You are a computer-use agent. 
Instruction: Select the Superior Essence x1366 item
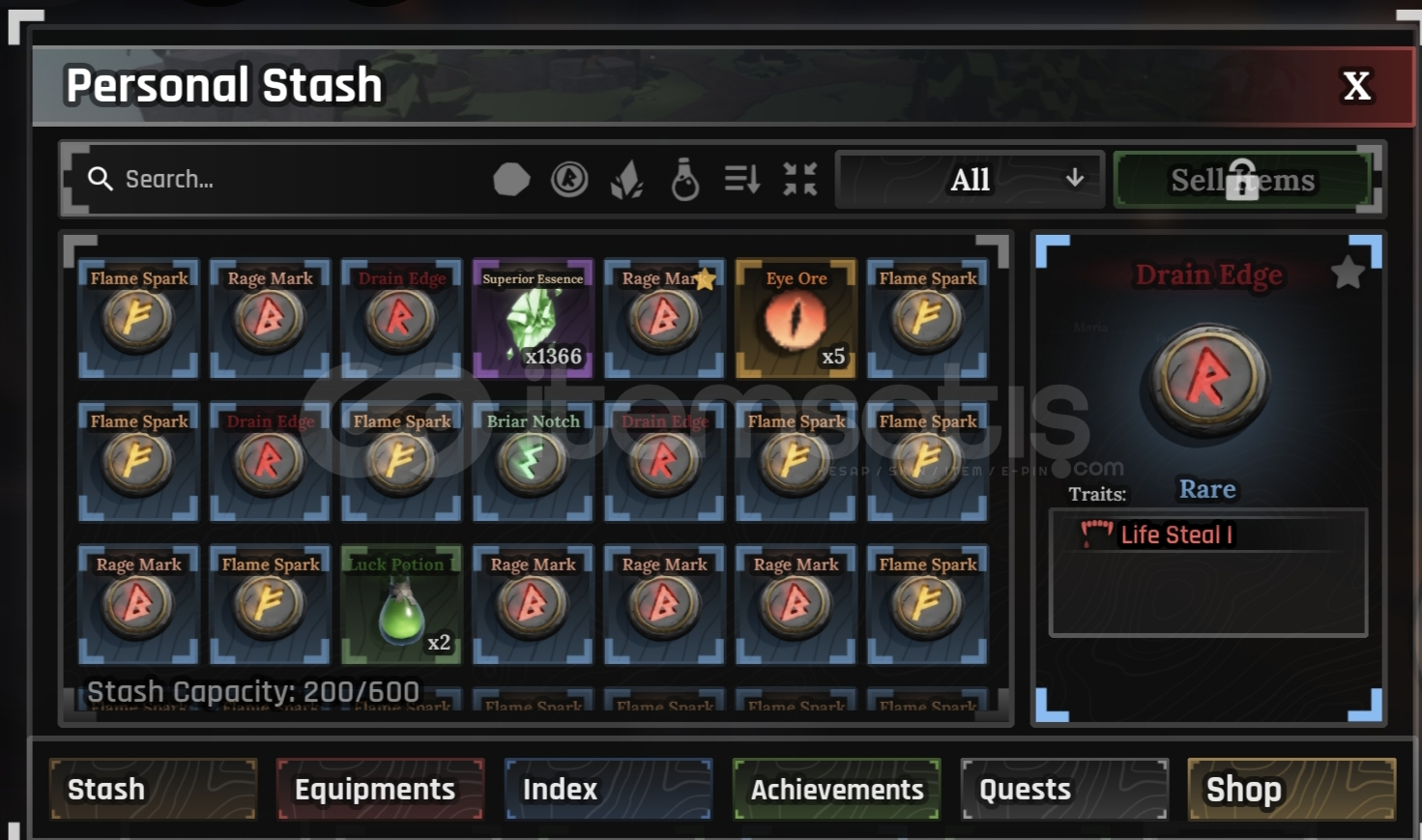(533, 318)
